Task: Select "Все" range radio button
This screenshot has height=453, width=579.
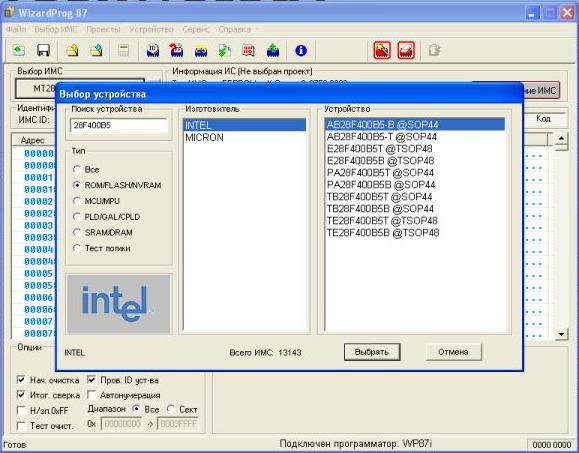Action: [136, 409]
